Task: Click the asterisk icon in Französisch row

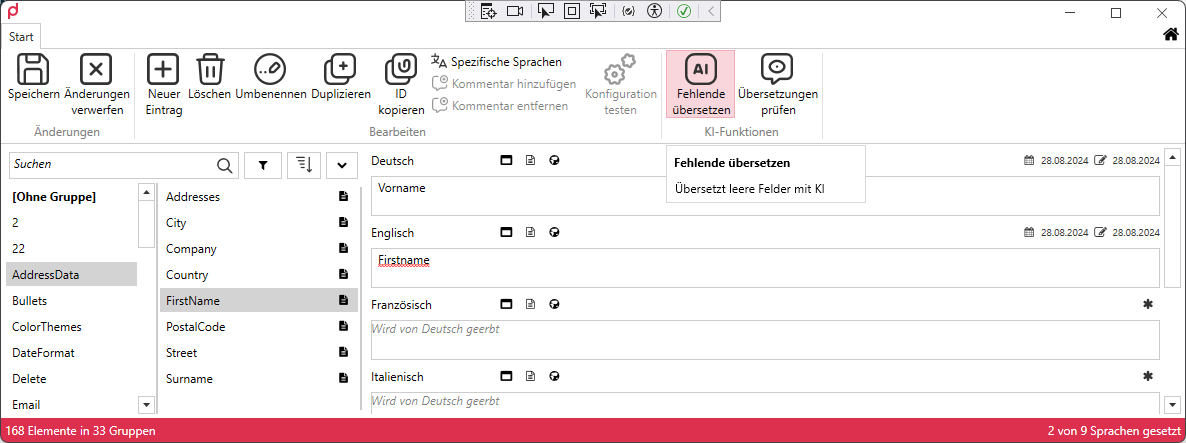Action: (x=1147, y=304)
